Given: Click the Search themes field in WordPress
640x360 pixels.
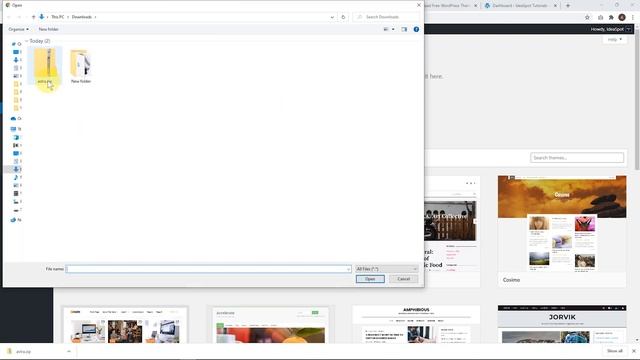Looking at the screenshot, I should tap(577, 158).
